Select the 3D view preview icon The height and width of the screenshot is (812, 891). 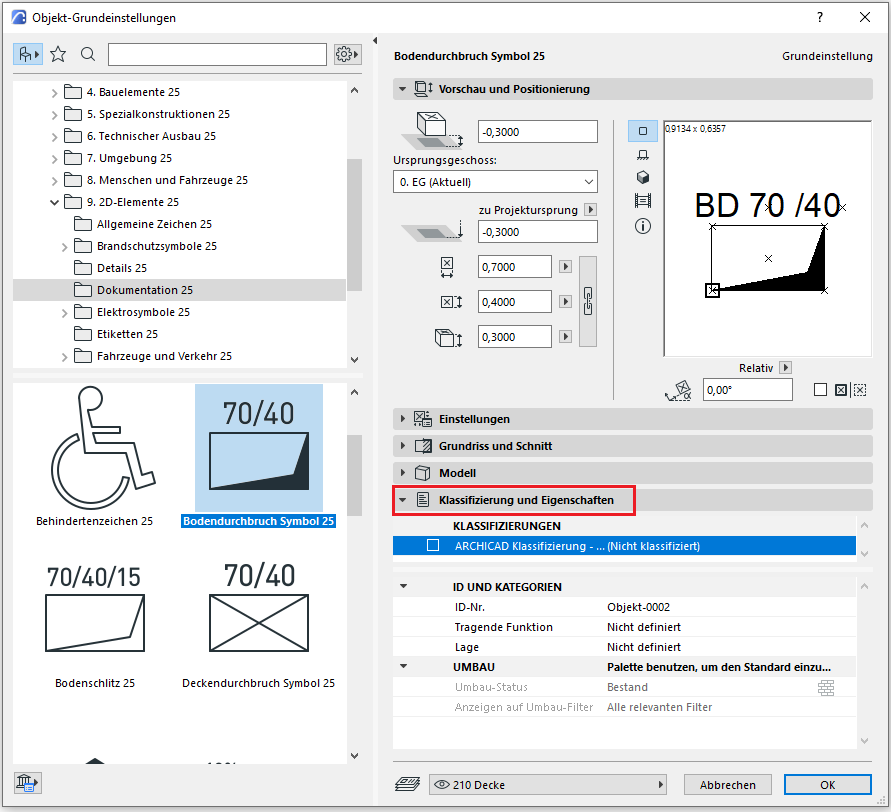tap(643, 177)
